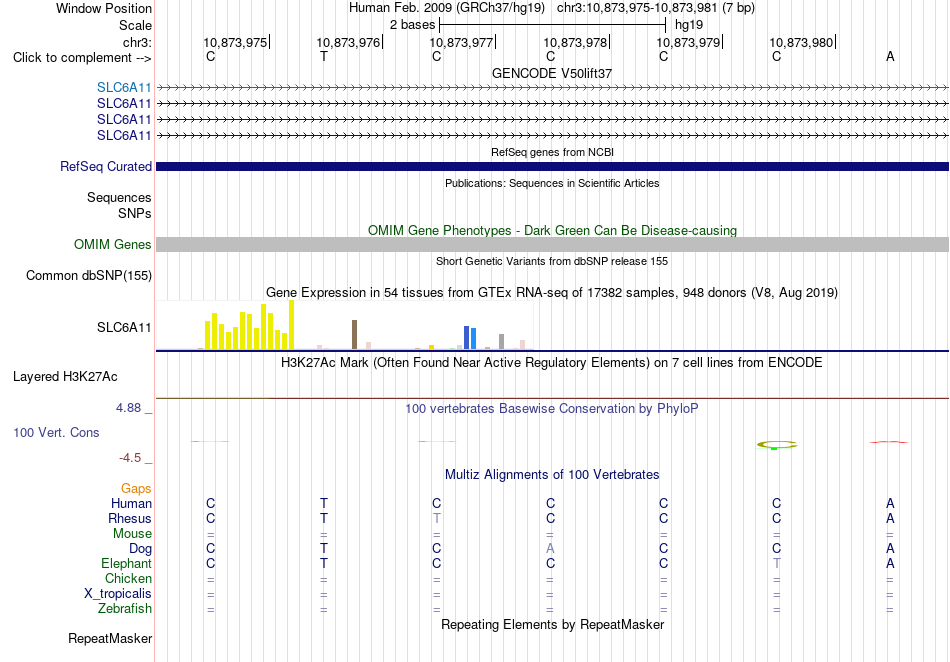Screen dimensions: 950x662
Task: Open 'Multiz Alignments of 100 Vertebrates' title
Action: point(552,475)
